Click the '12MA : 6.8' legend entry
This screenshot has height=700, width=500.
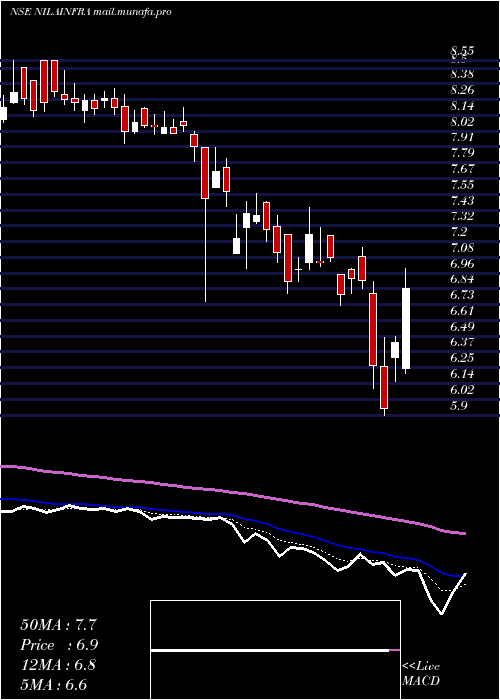58,665
